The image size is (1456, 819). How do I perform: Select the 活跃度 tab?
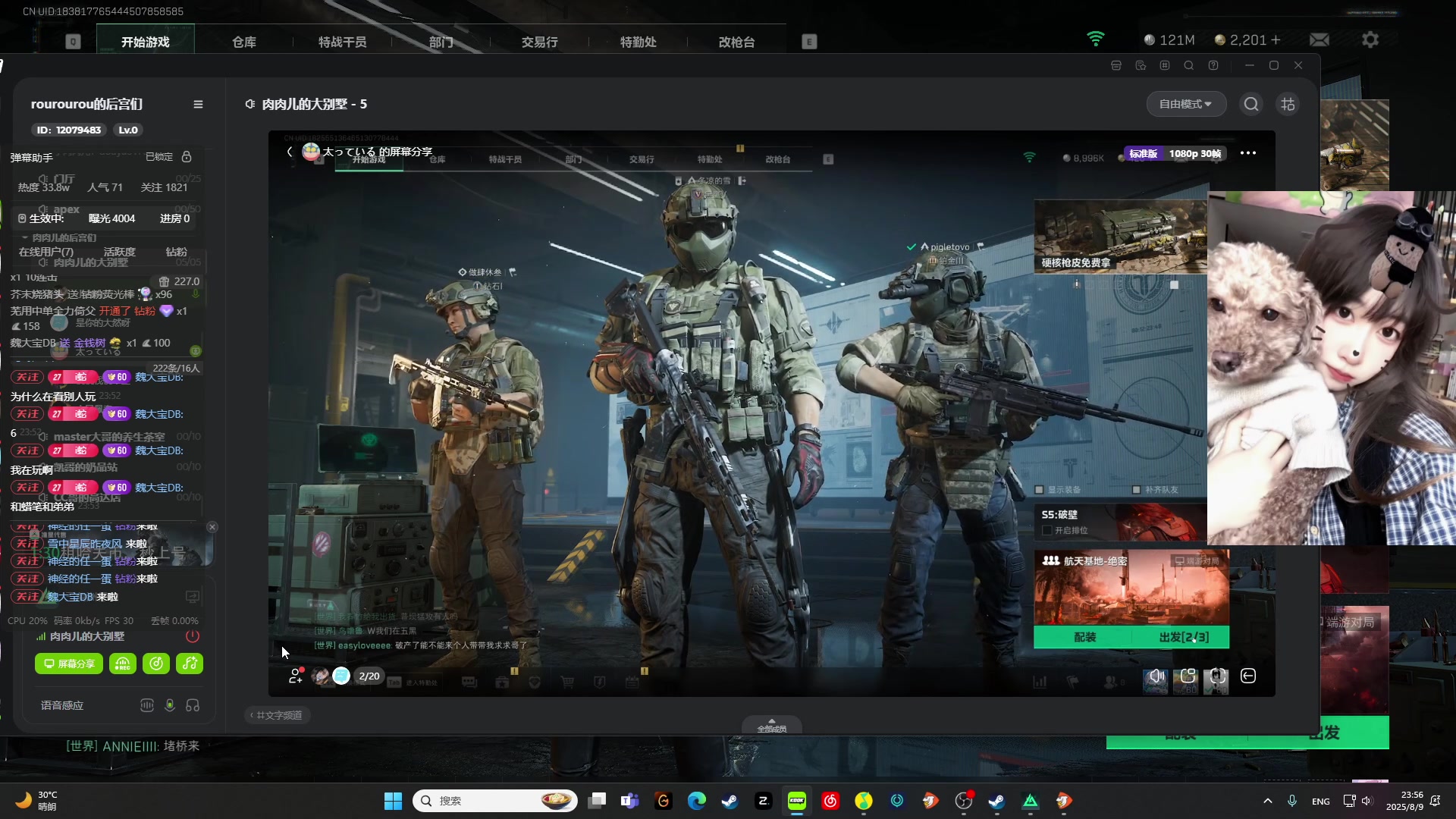(119, 252)
